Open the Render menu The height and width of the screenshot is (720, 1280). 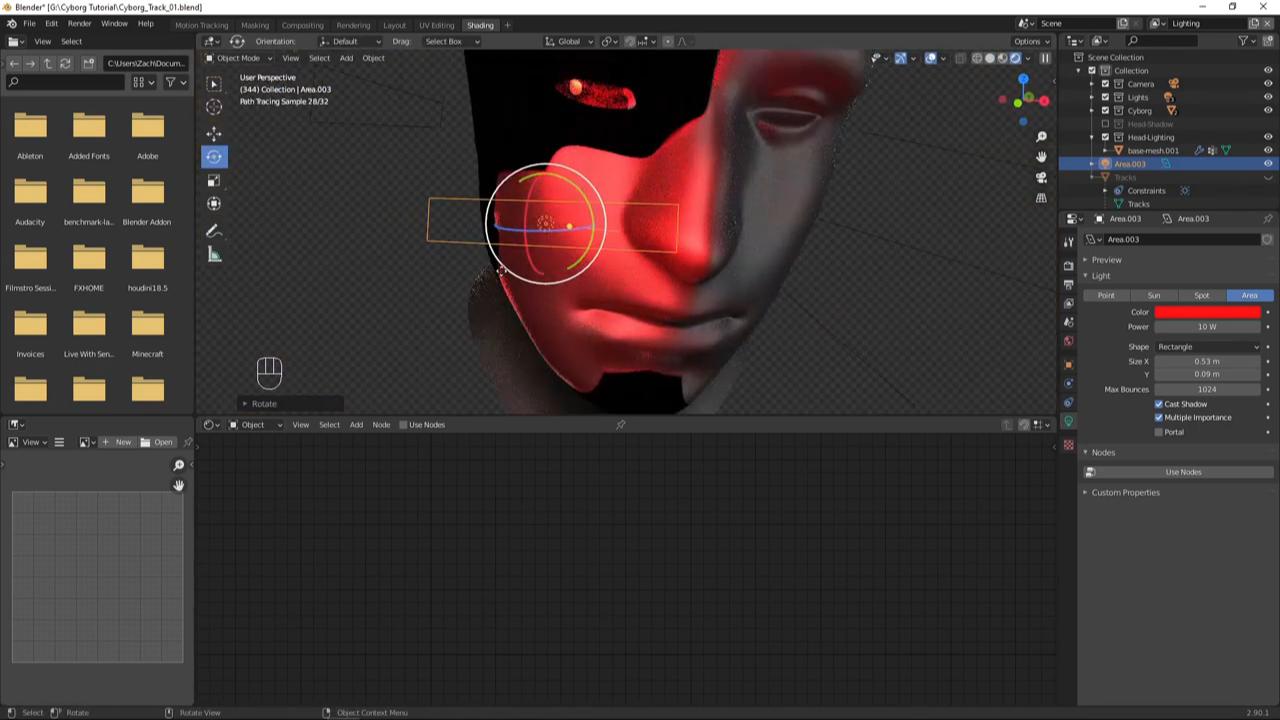coord(79,23)
